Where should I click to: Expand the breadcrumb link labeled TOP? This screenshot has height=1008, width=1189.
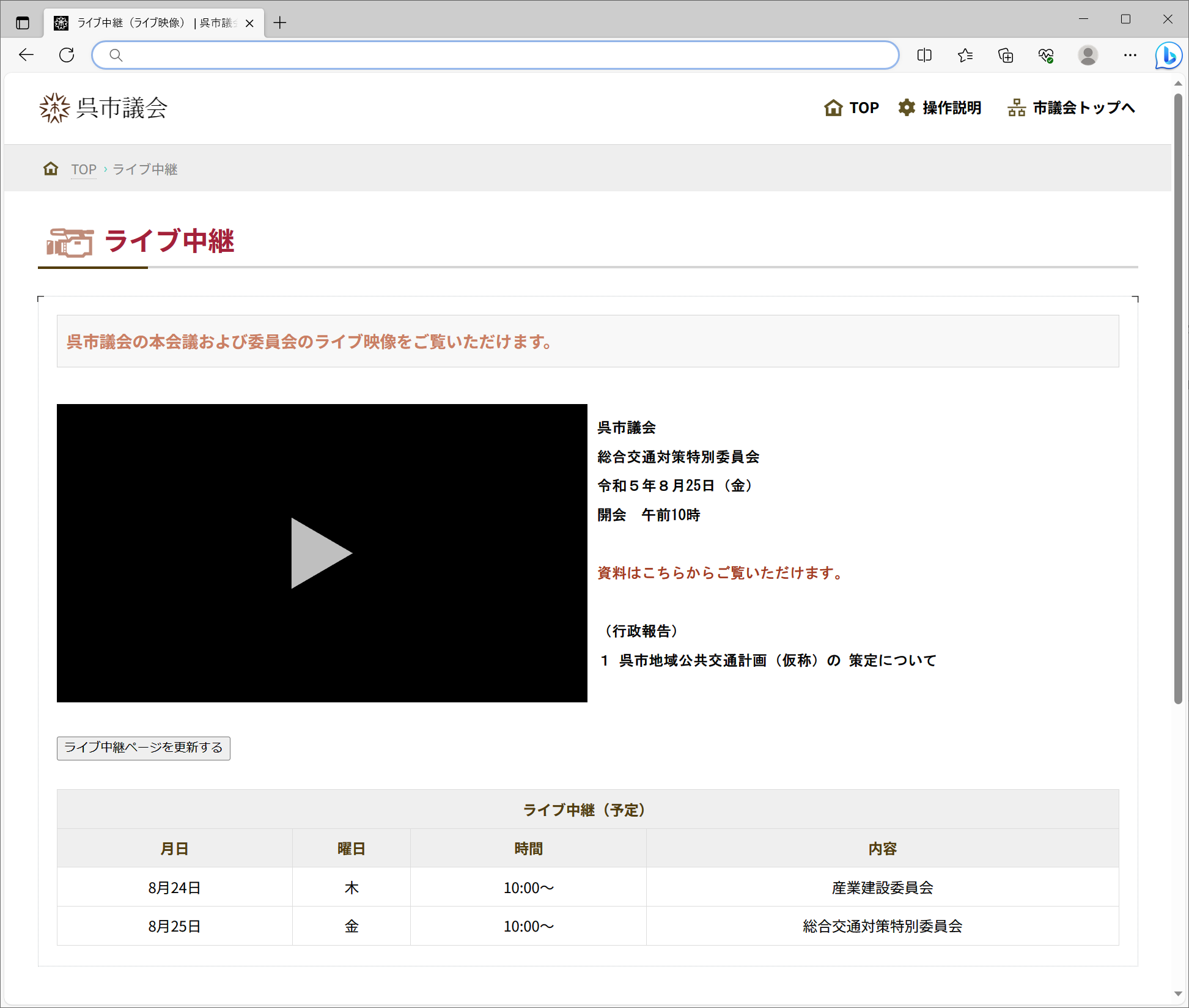[x=83, y=169]
